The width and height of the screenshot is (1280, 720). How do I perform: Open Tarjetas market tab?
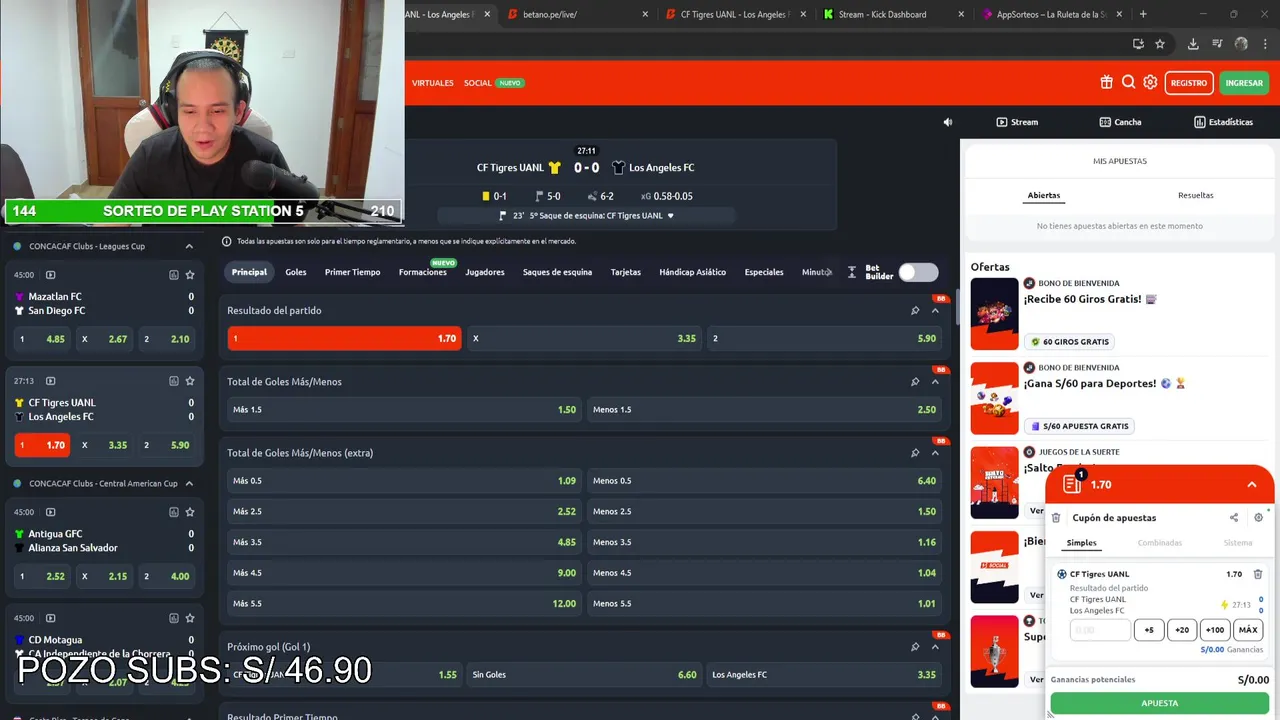[626, 272]
